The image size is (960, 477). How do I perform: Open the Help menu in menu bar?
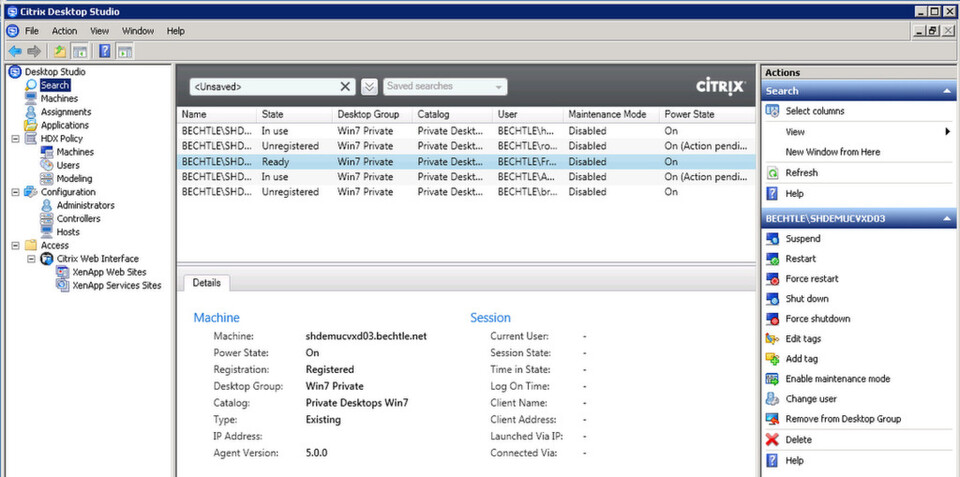coord(176,31)
